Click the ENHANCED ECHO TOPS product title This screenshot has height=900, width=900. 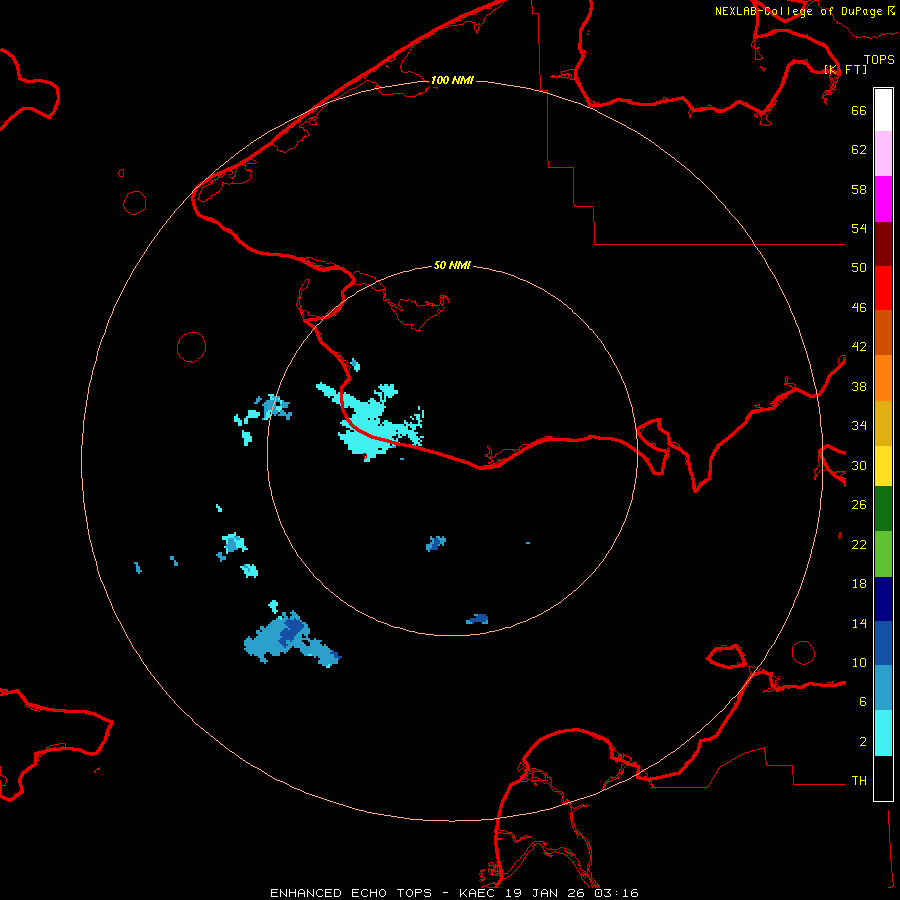(351, 893)
